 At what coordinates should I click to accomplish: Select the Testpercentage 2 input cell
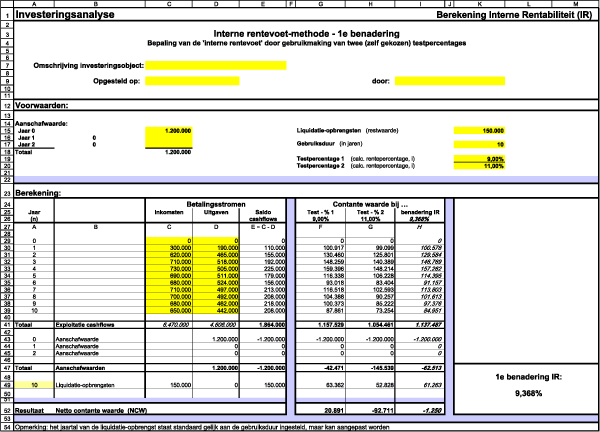[479, 166]
